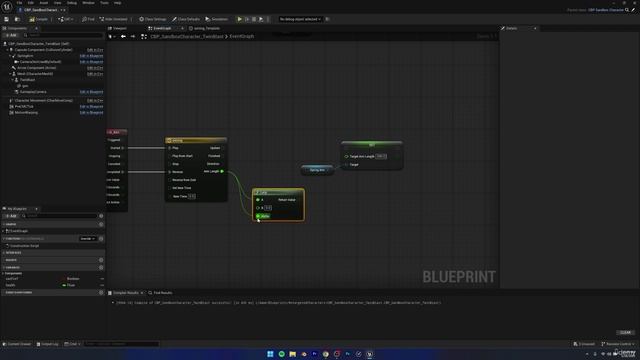Click the graph overview grid icon in breadcrumb bar
The width and height of the screenshot is (640, 360).
(144, 36)
